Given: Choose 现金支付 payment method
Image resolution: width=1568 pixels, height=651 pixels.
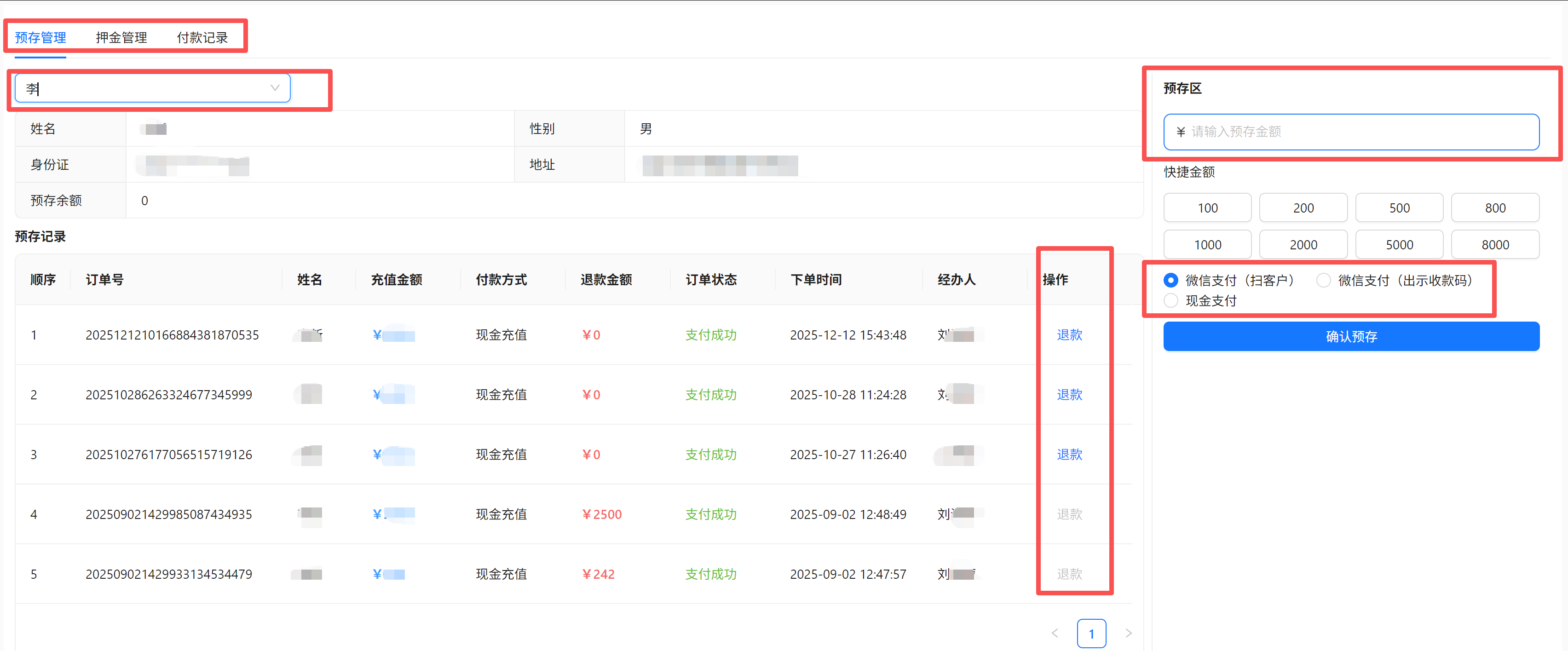Looking at the screenshot, I should (1170, 300).
